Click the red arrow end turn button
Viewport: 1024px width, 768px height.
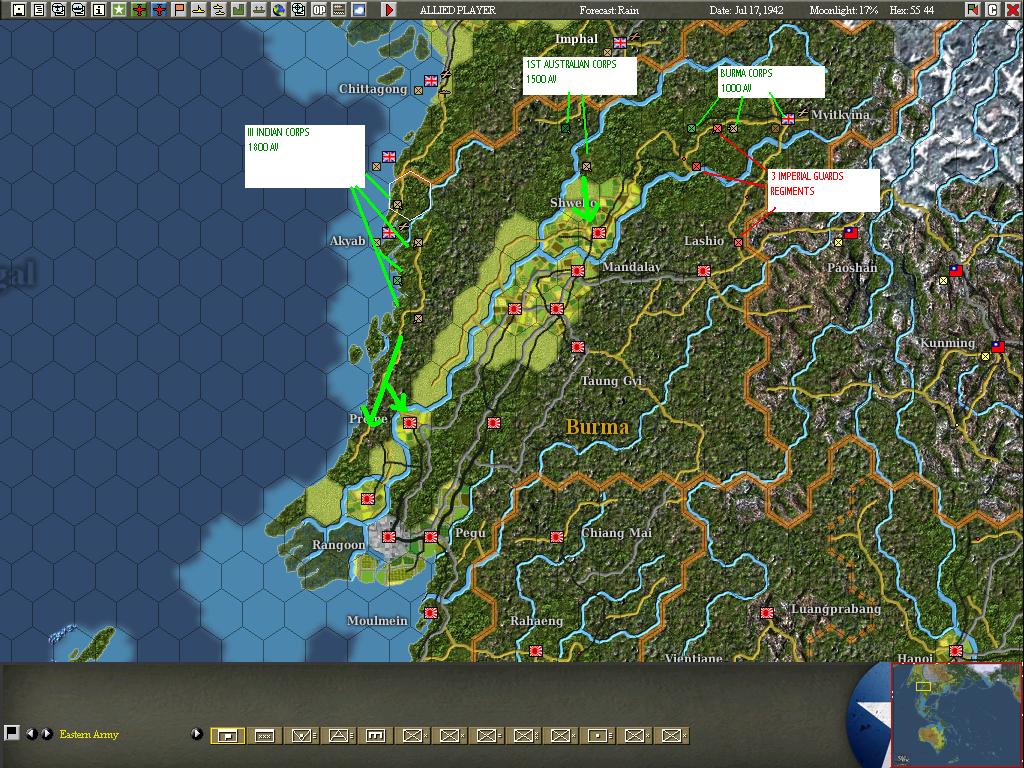coord(389,10)
